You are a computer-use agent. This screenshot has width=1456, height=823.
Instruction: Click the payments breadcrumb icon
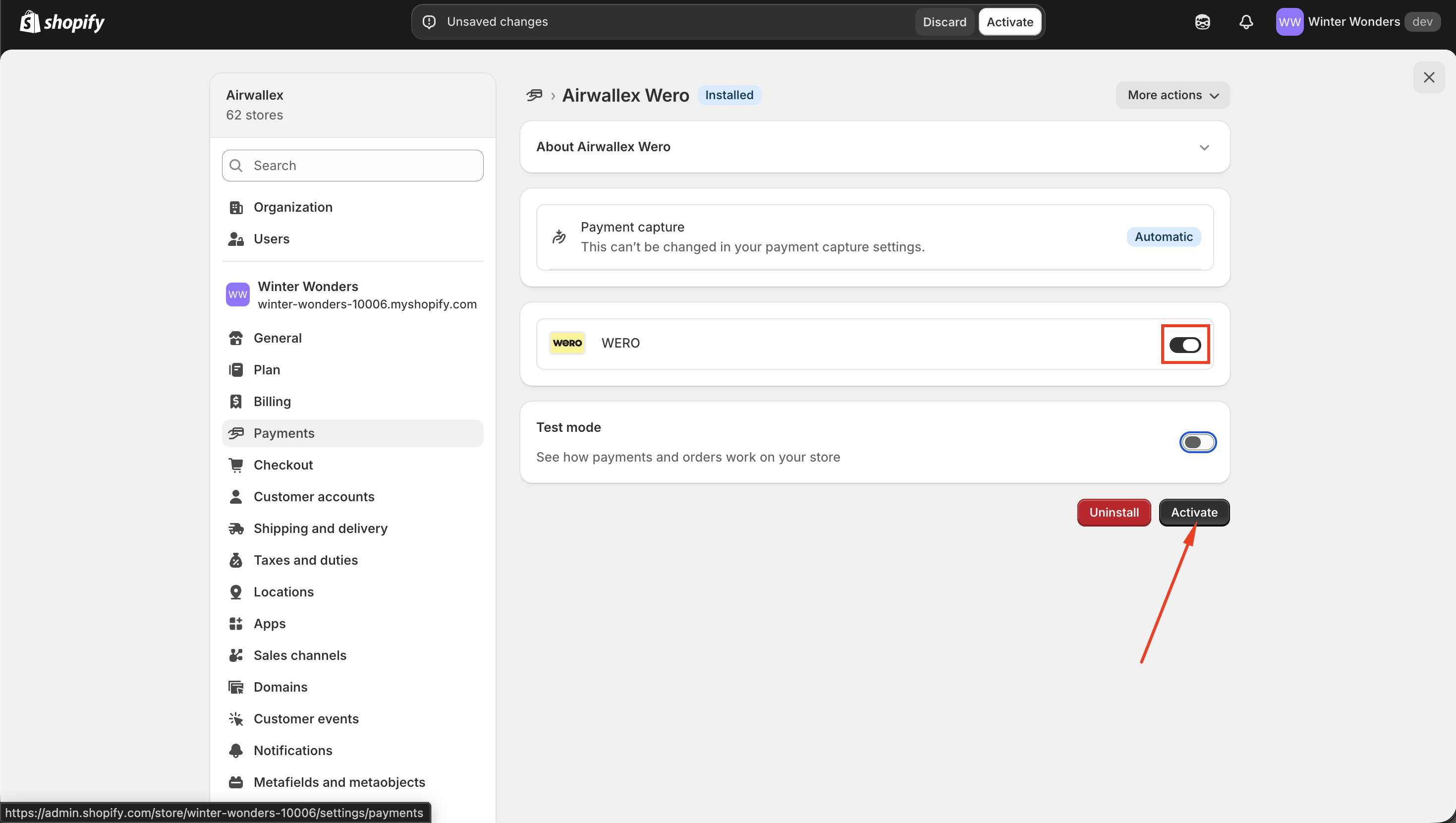[534, 95]
